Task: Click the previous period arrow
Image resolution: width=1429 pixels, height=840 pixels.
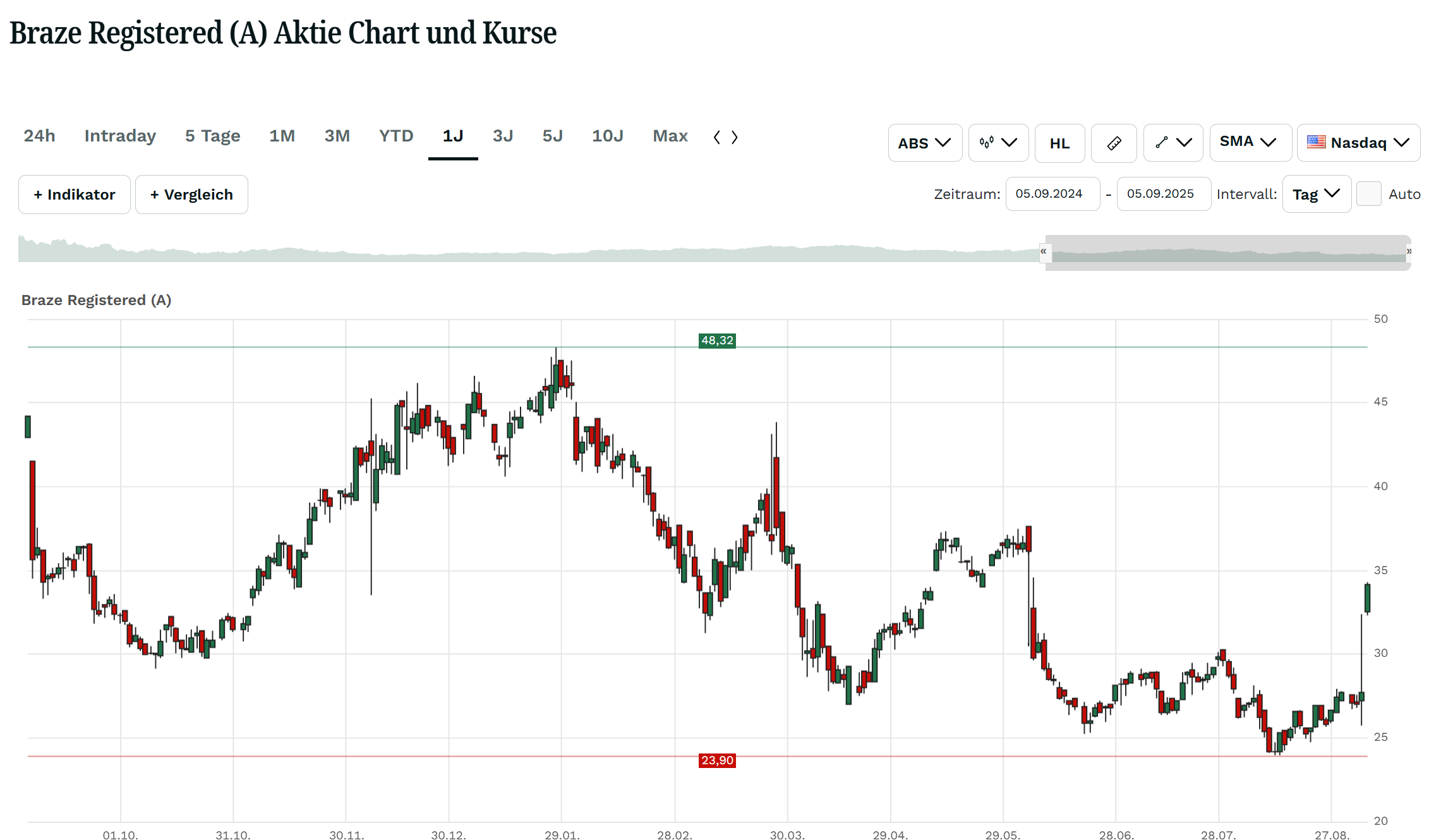Action: click(716, 137)
